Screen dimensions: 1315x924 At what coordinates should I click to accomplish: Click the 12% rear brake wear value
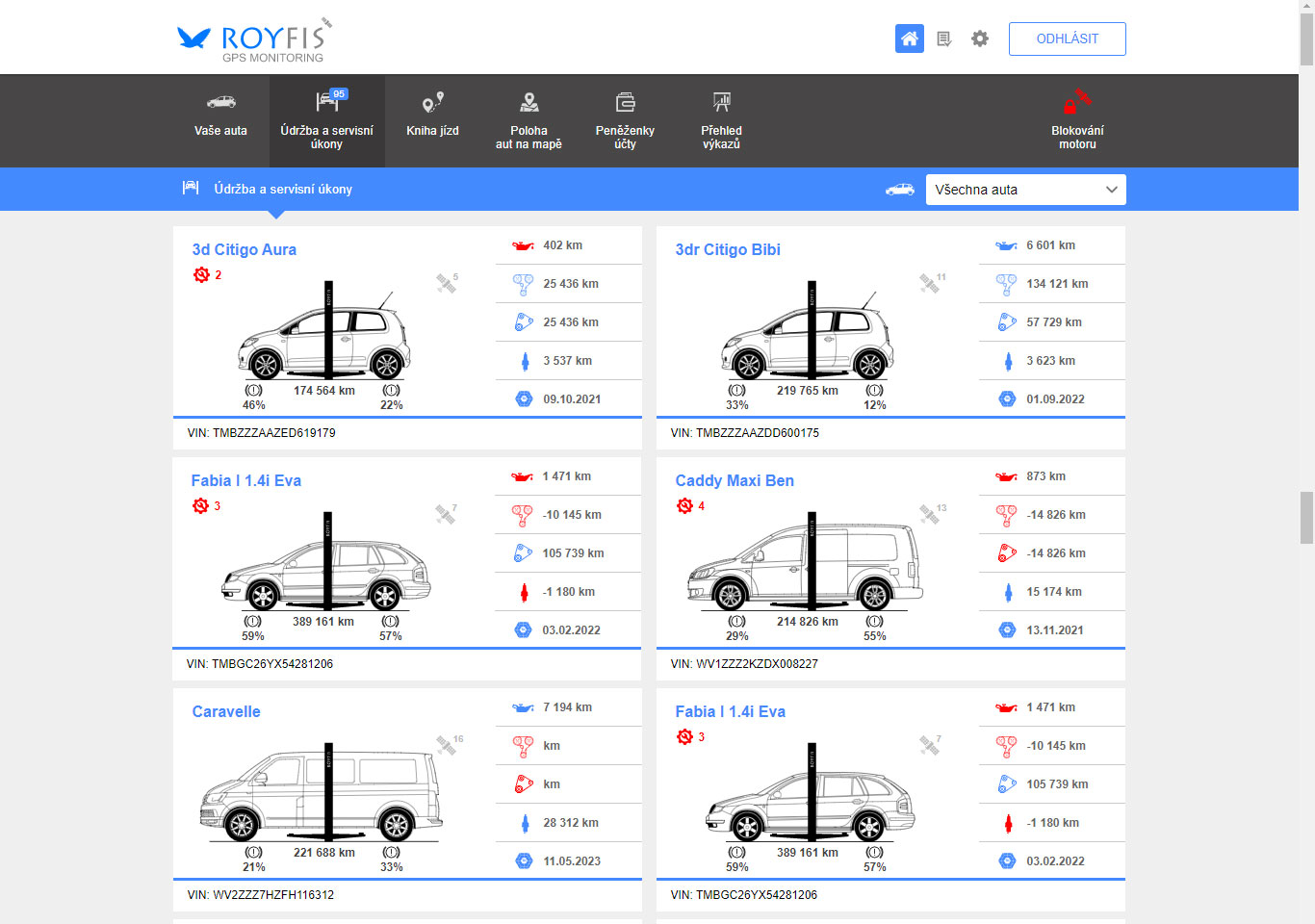[875, 405]
